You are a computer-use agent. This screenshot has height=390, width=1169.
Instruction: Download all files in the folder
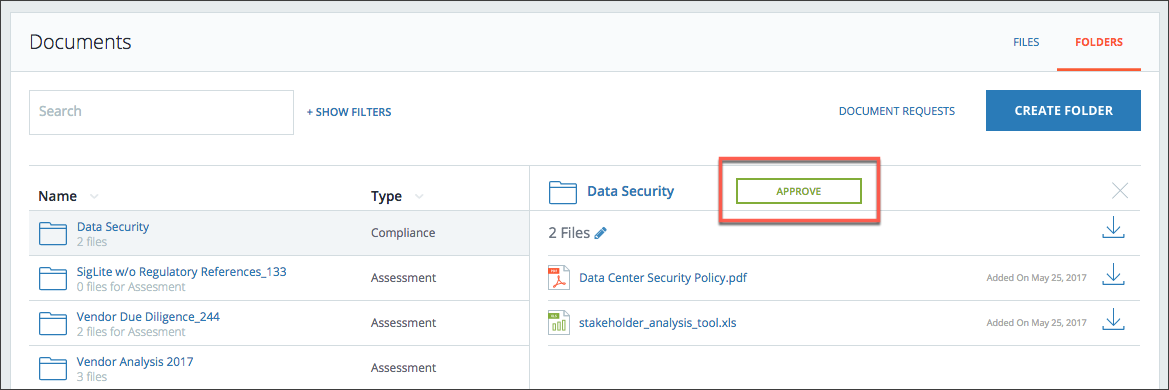pyautogui.click(x=1113, y=228)
